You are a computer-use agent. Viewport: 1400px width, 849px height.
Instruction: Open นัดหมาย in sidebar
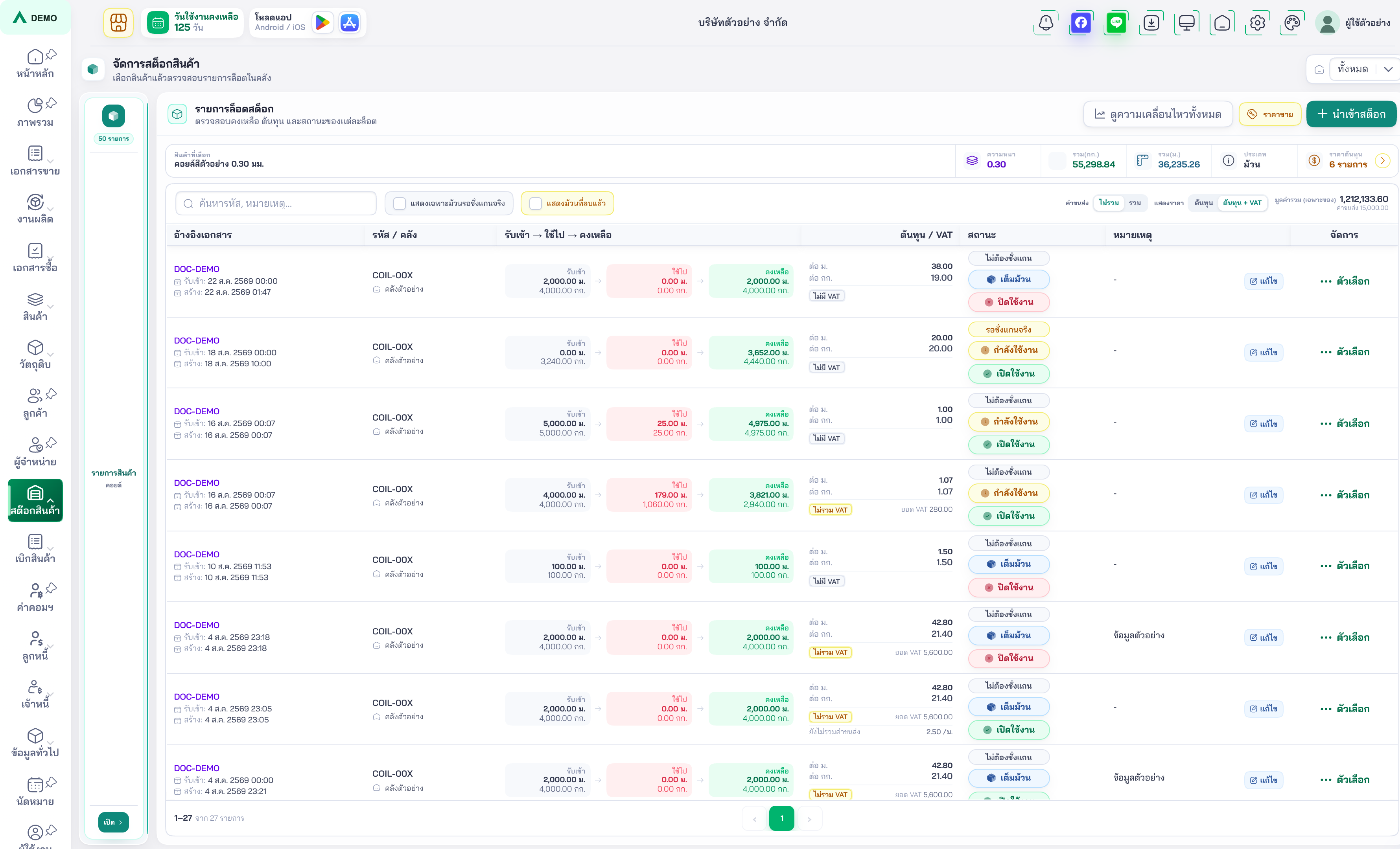pos(35,792)
